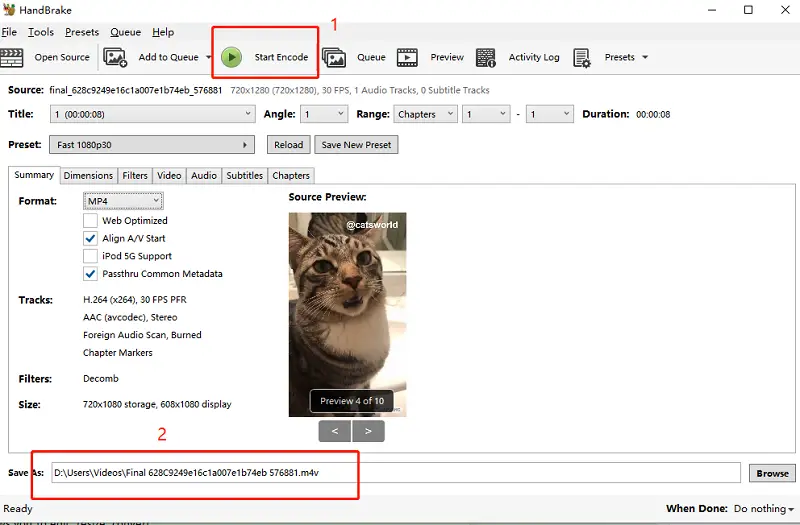Switch to the Audio tab

[204, 176]
